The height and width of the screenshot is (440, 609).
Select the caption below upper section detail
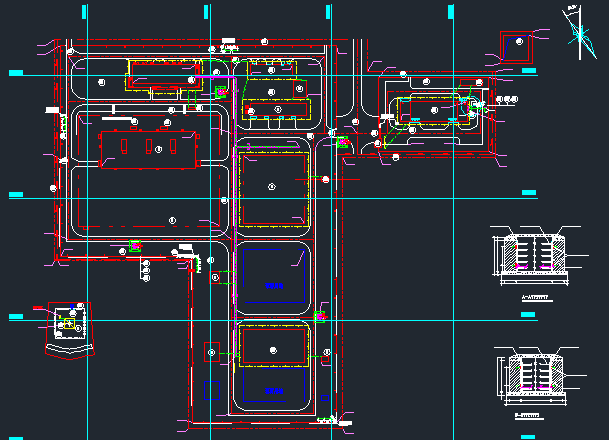(536, 298)
